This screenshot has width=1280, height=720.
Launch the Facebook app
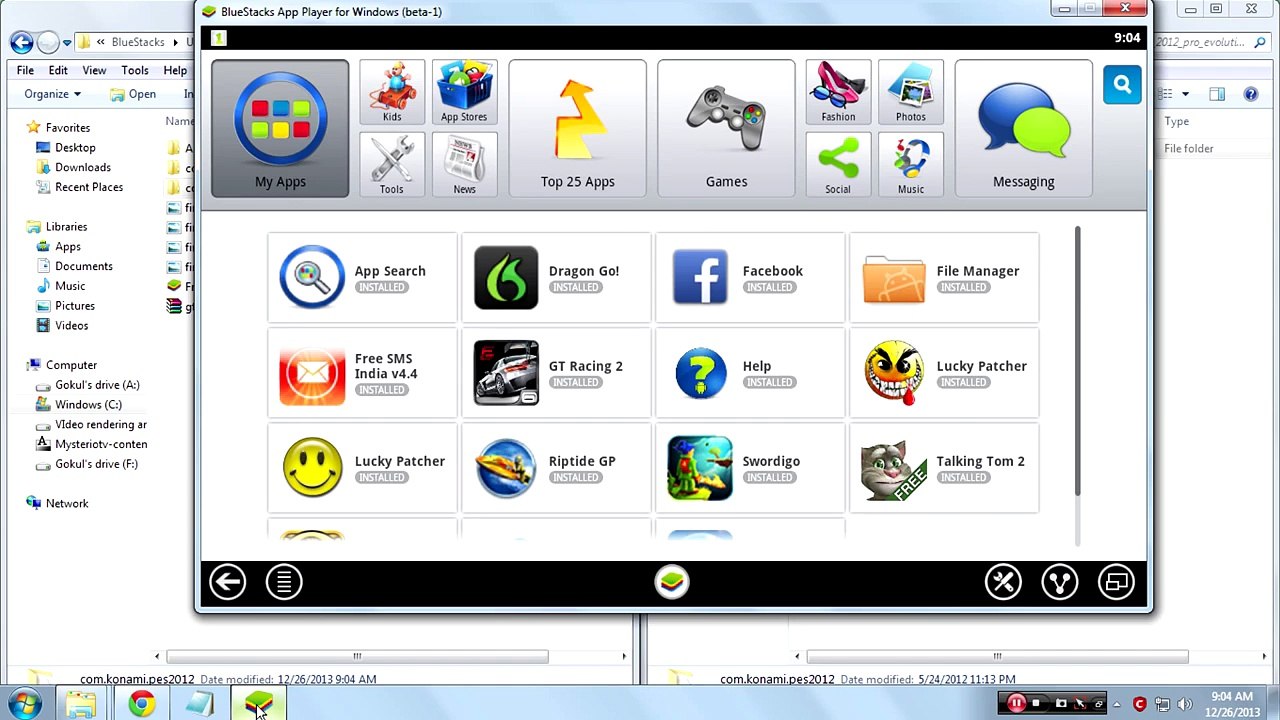tap(750, 278)
